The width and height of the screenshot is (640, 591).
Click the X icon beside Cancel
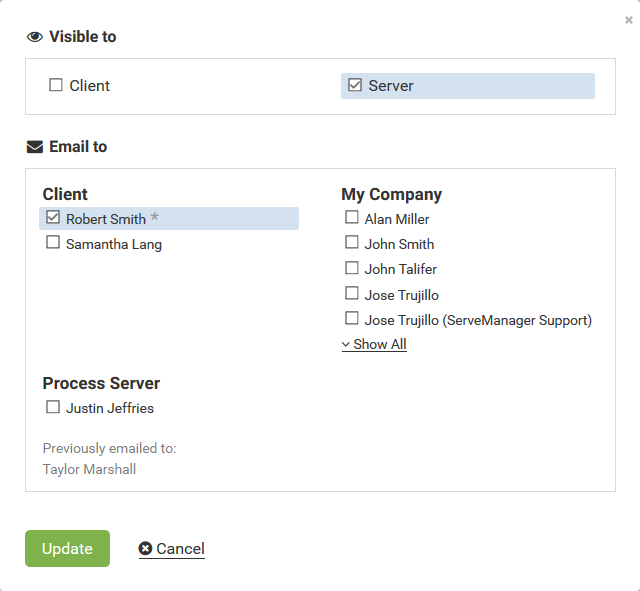click(x=146, y=549)
